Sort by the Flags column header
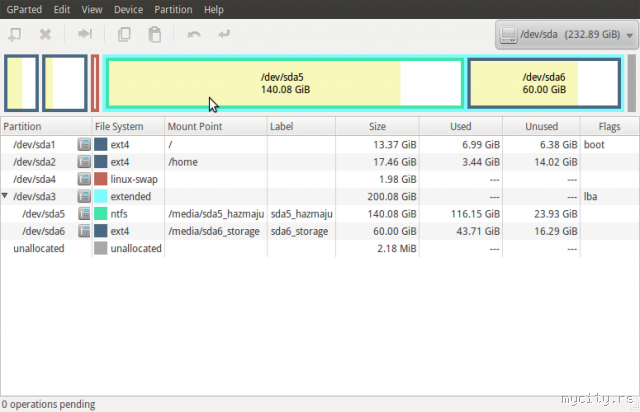Screen dimensions: 640x412 [x=609, y=127]
